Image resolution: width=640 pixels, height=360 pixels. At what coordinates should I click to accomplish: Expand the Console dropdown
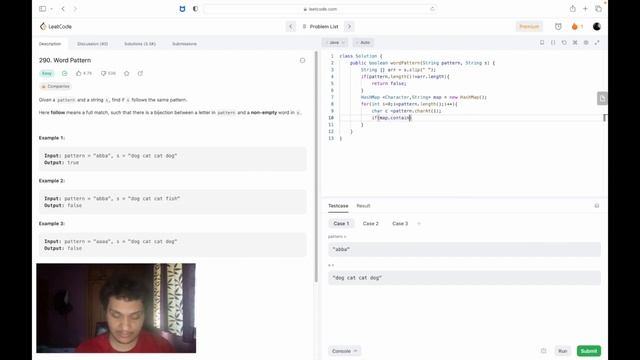point(344,351)
